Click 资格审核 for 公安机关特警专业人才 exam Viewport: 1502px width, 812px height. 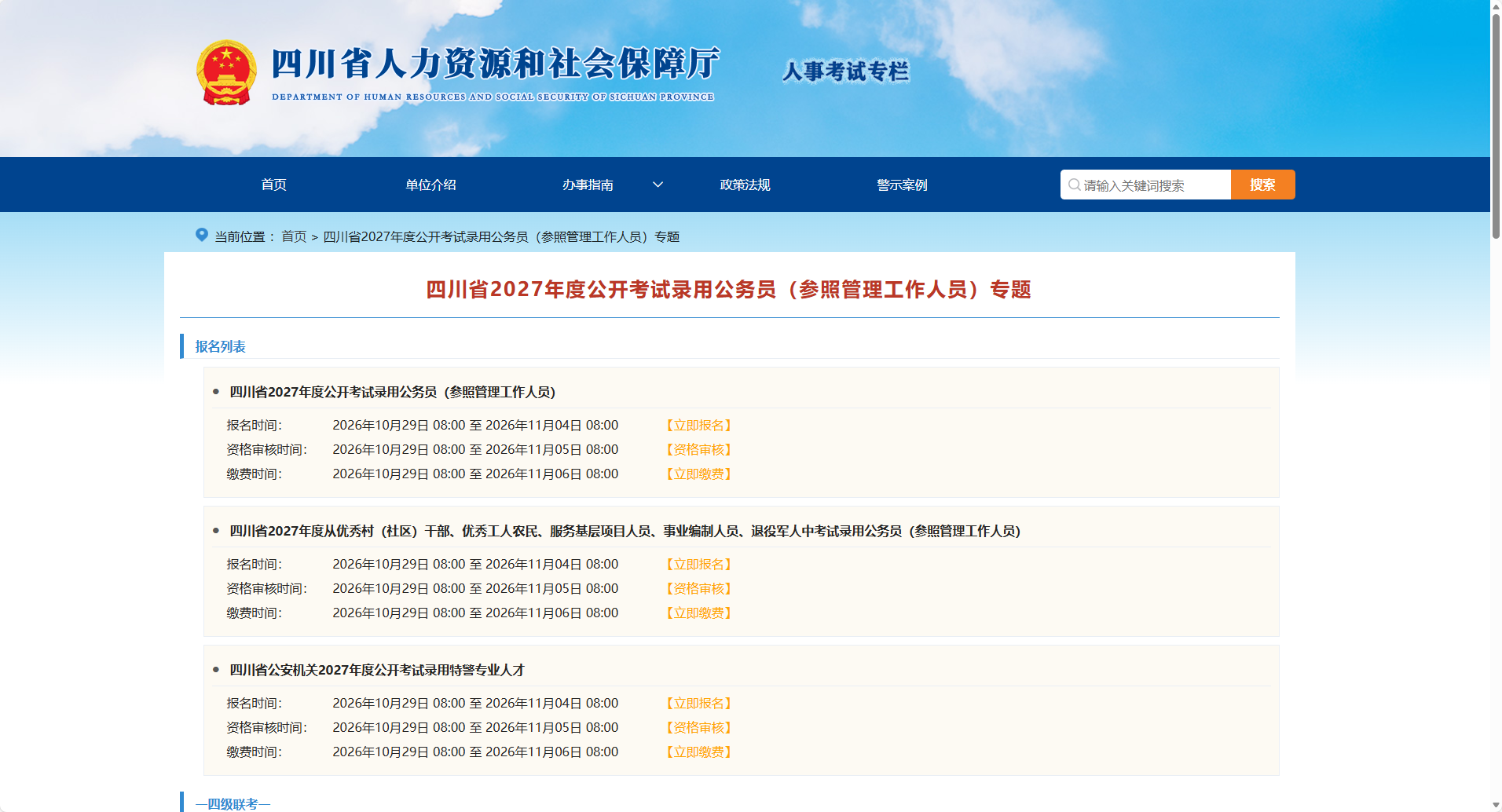699,727
